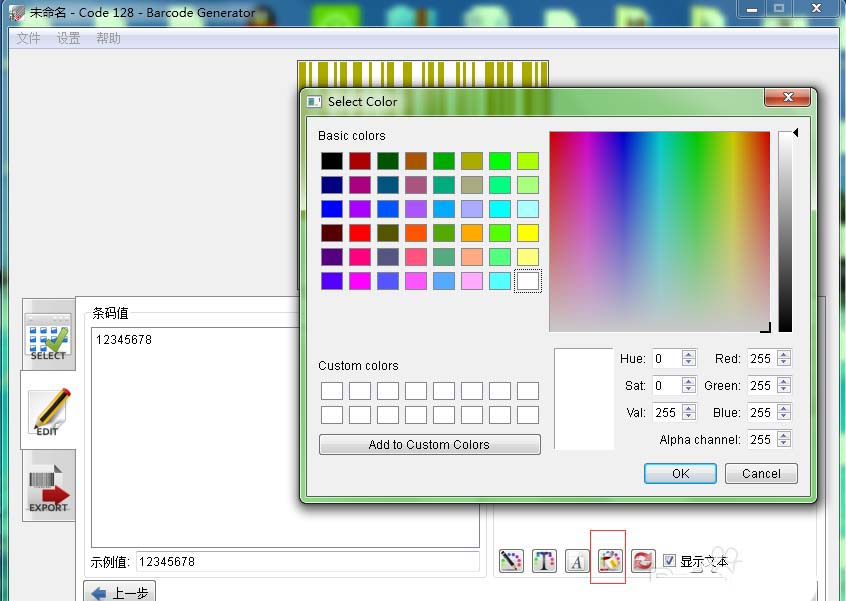Select the black basic color swatch
Image resolution: width=846 pixels, height=601 pixels.
click(332, 161)
